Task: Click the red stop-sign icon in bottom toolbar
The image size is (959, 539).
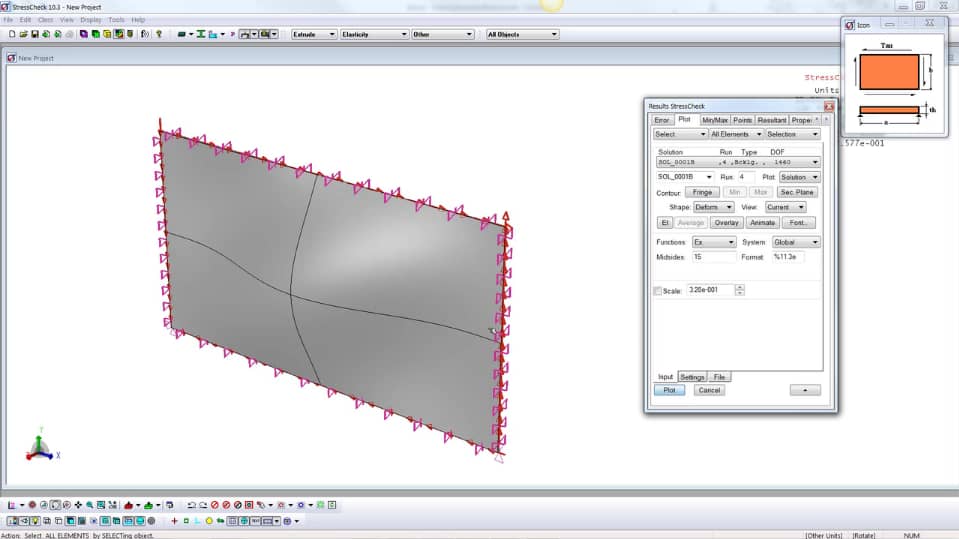Action: point(32,505)
